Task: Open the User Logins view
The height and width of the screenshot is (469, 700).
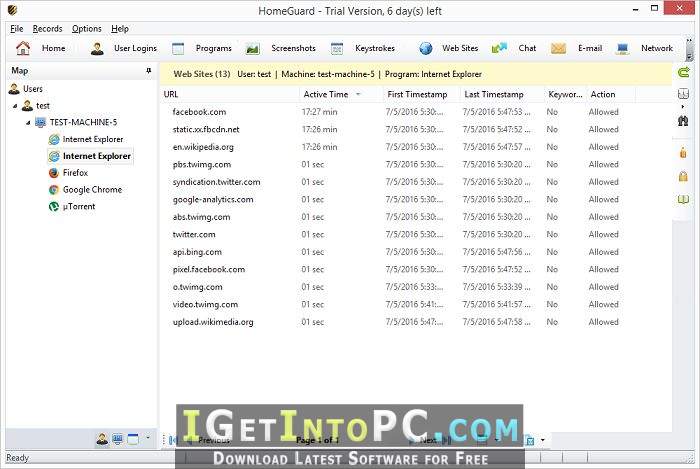Action: [124, 48]
